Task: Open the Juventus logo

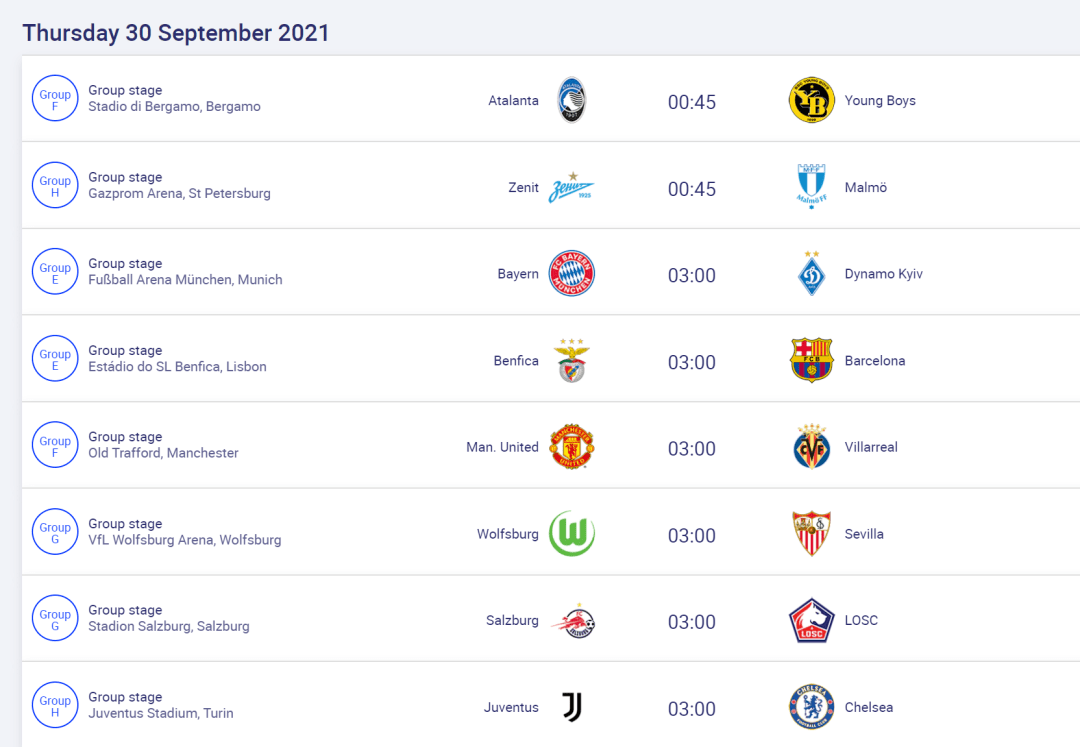Action: (572, 707)
